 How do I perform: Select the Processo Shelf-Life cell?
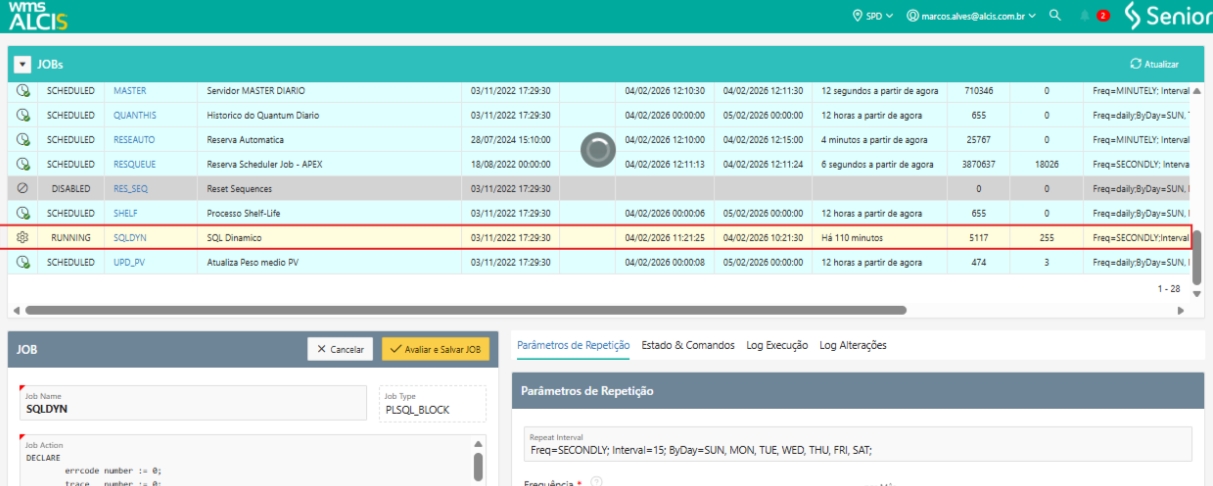[x=330, y=213]
